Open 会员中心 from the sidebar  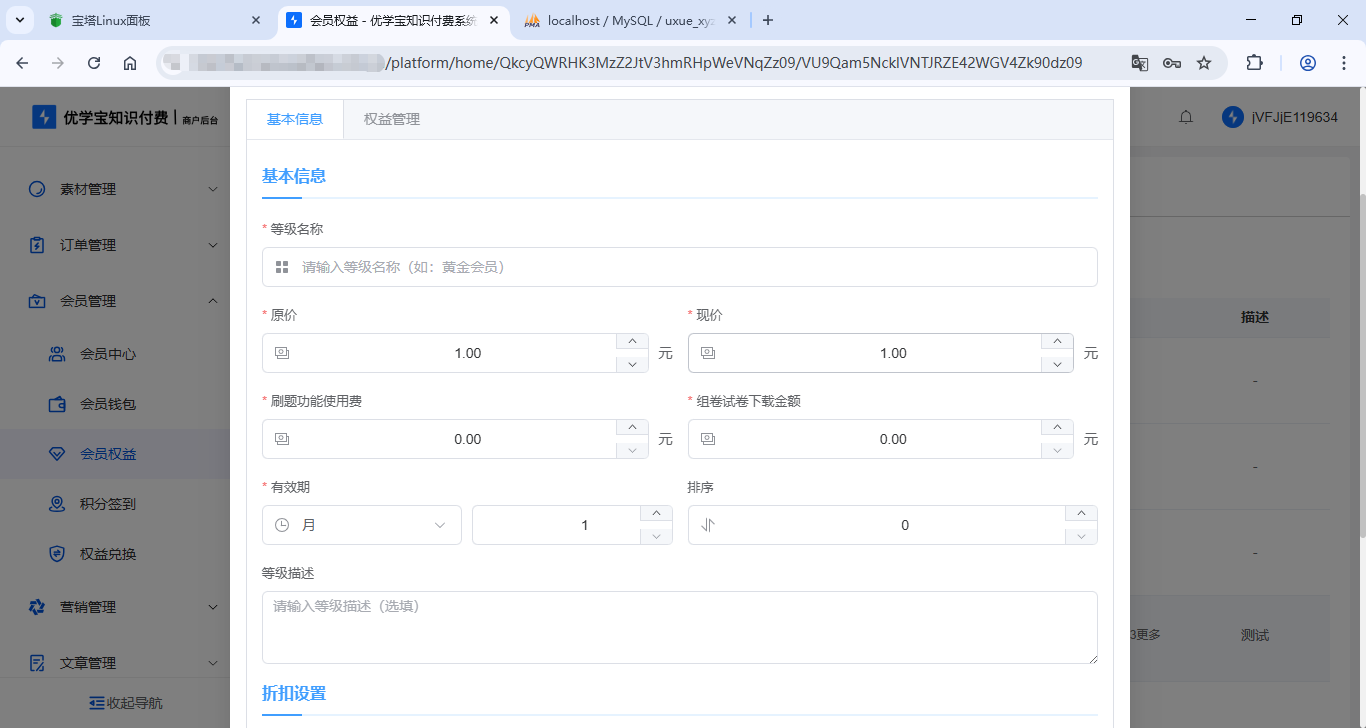tap(107, 354)
